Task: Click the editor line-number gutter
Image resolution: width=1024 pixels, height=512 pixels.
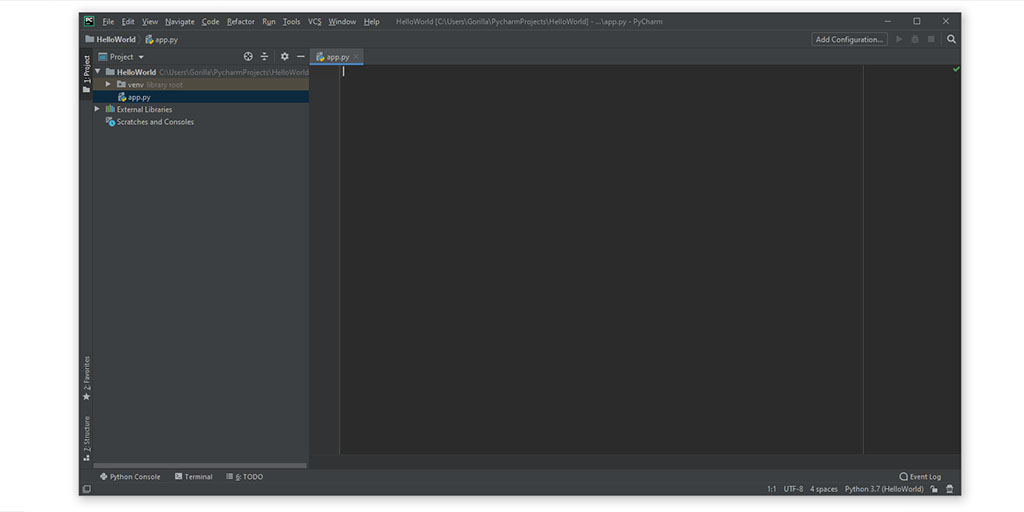Action: coord(325,261)
